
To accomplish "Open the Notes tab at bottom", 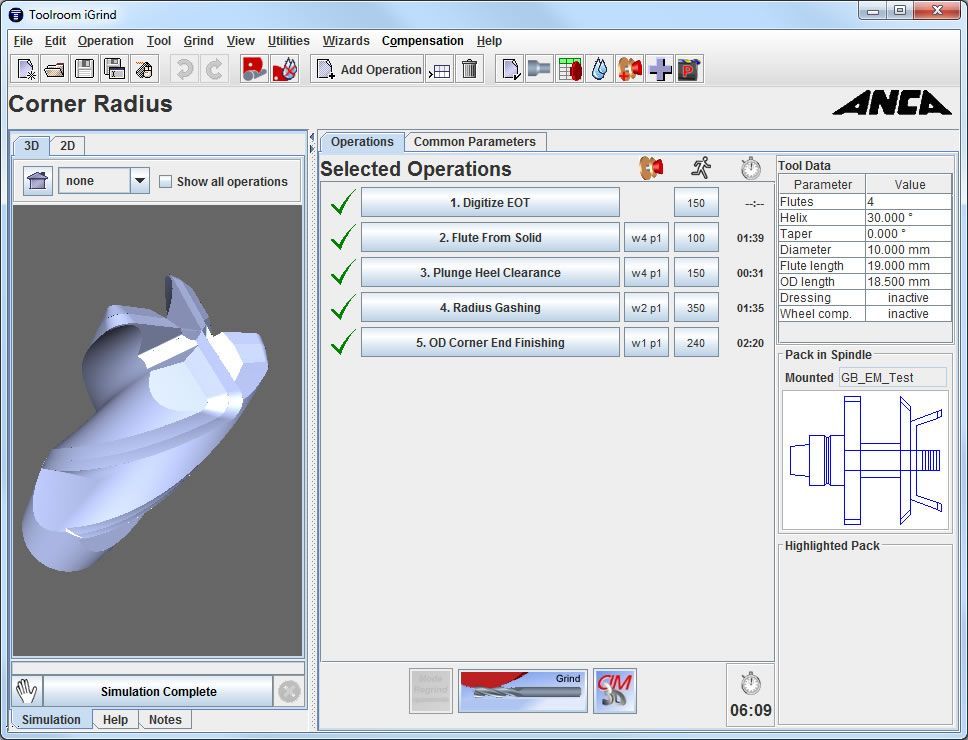I will pyautogui.click(x=165, y=720).
